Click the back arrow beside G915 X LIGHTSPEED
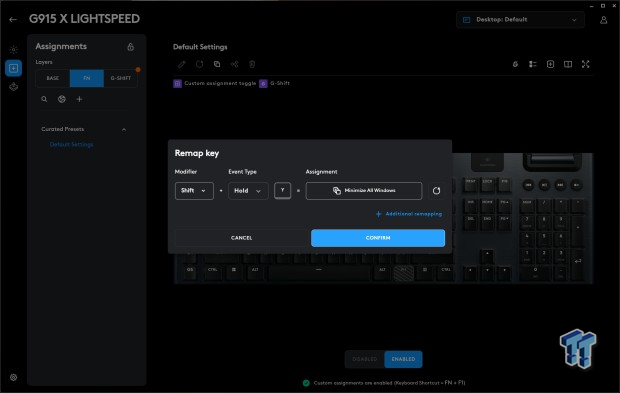Screen dimensions: 620x393 pos(13,19)
